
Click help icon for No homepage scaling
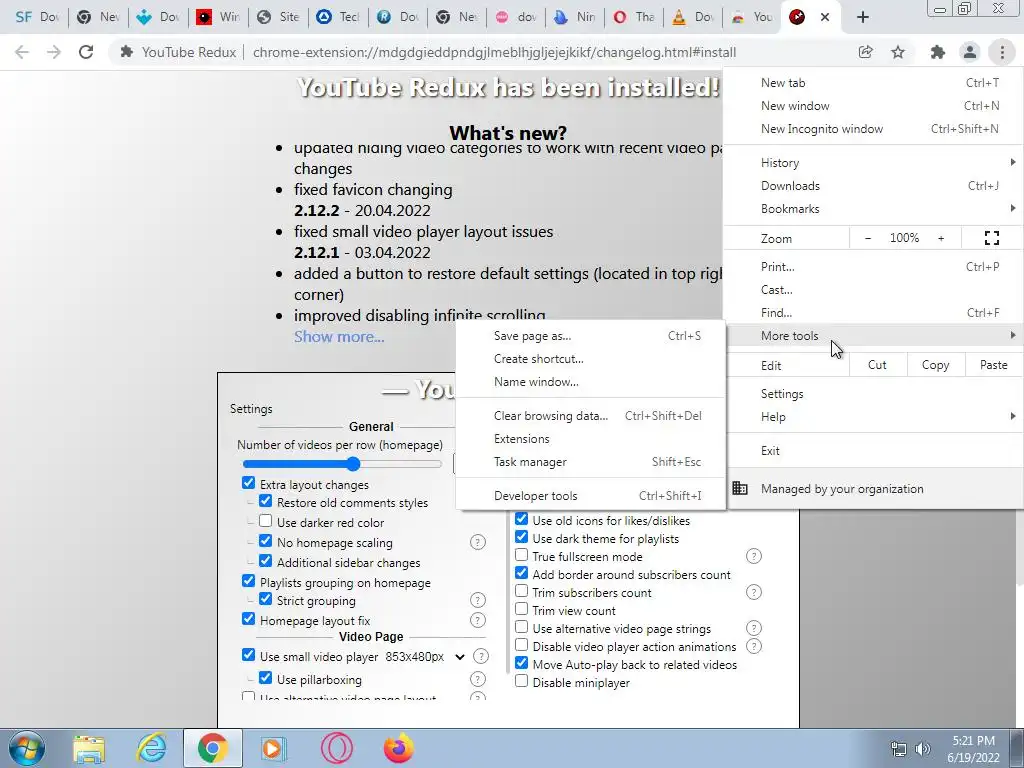click(478, 542)
